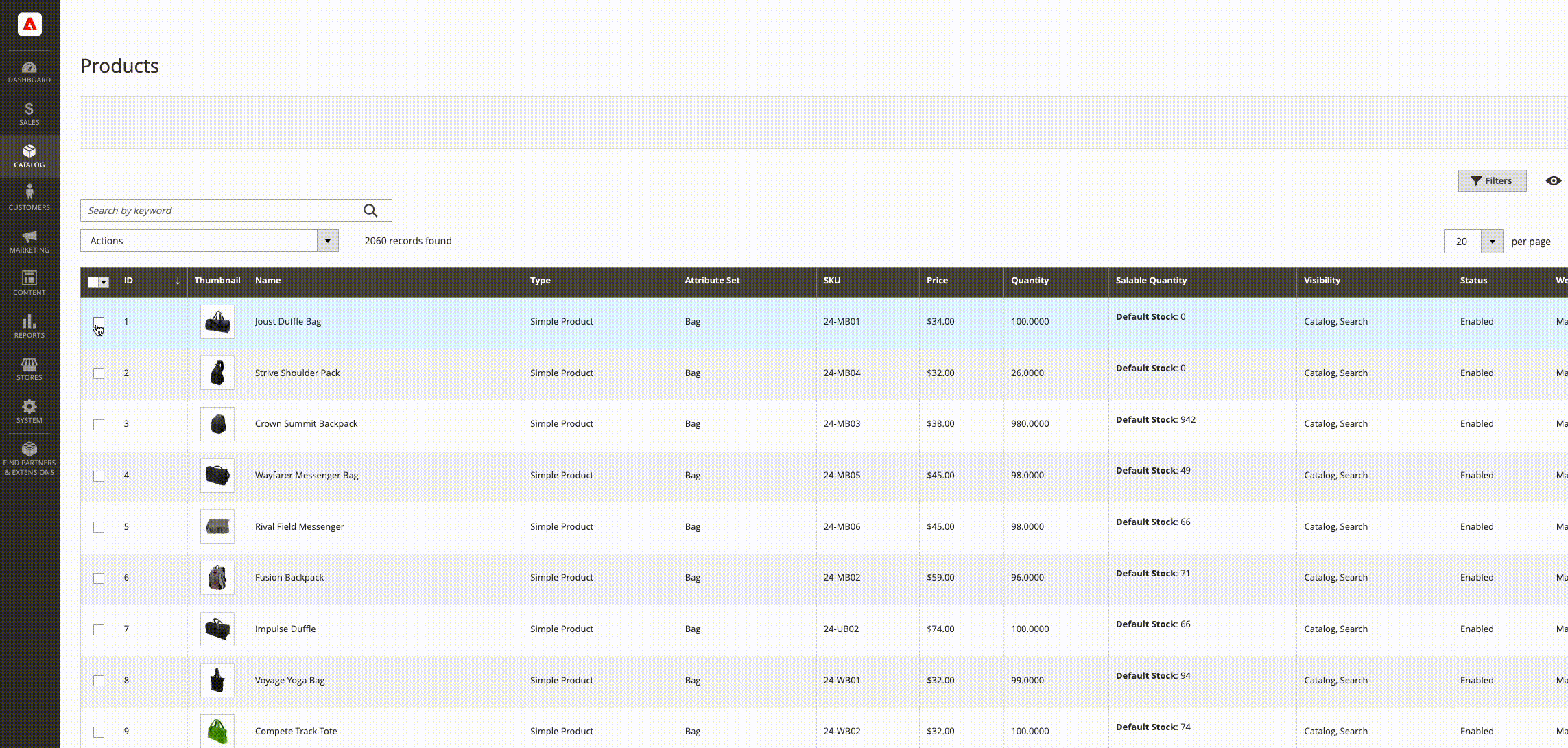The height and width of the screenshot is (748, 1568).
Task: Check the checkbox for product ID 1
Action: point(98,321)
